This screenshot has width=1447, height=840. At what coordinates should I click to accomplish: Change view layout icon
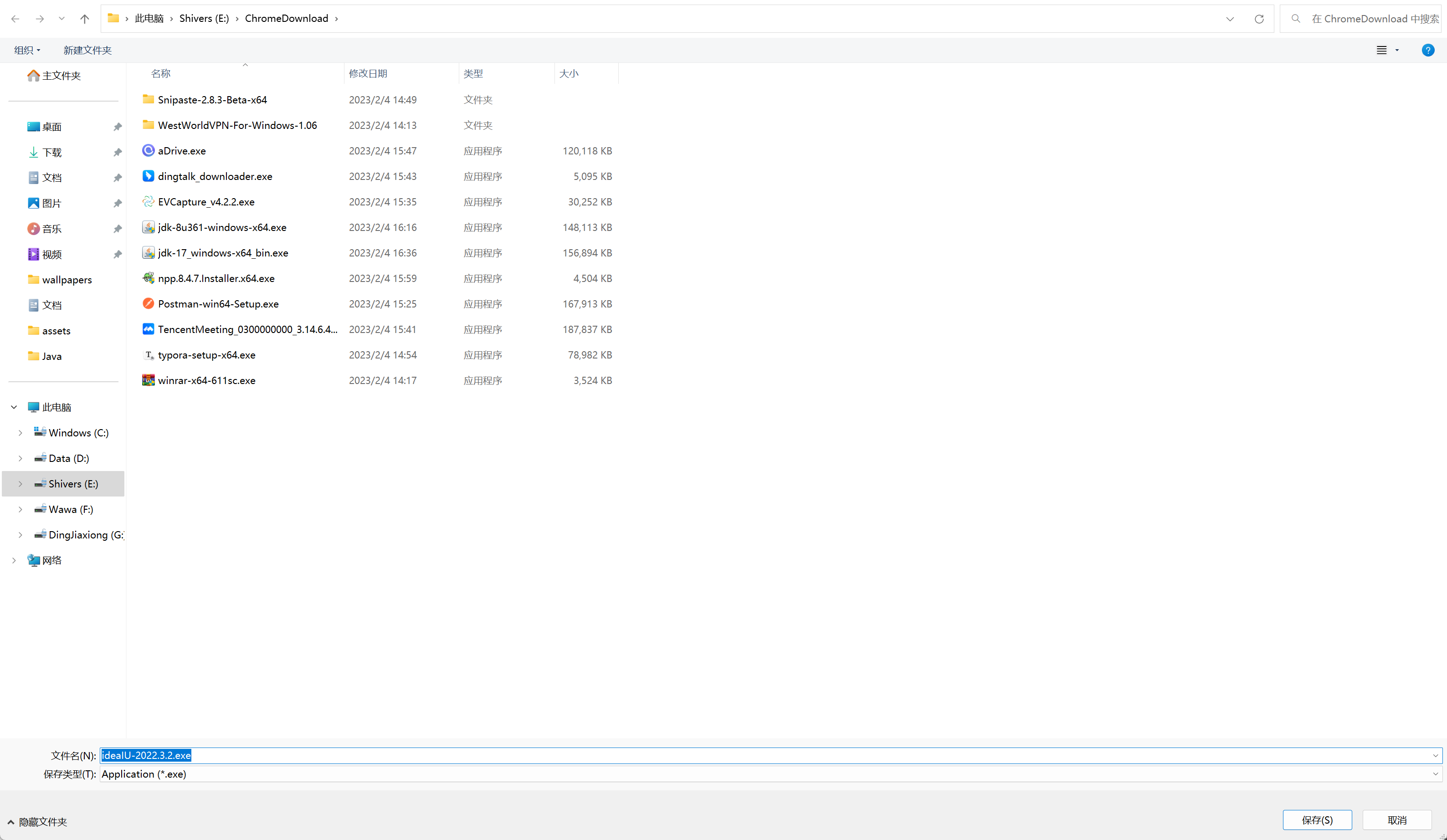pyautogui.click(x=1381, y=50)
